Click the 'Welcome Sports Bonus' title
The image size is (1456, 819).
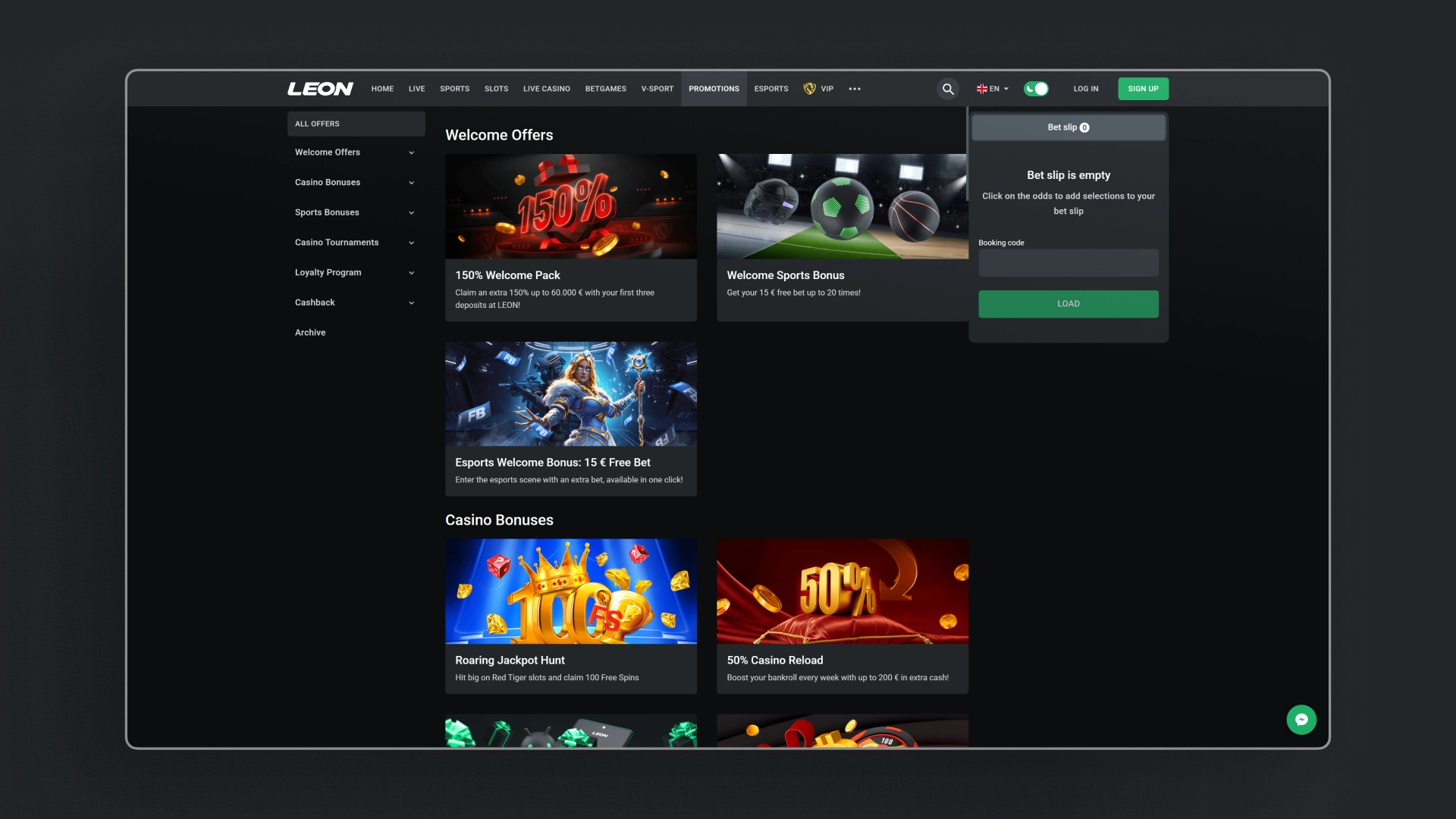click(x=785, y=275)
